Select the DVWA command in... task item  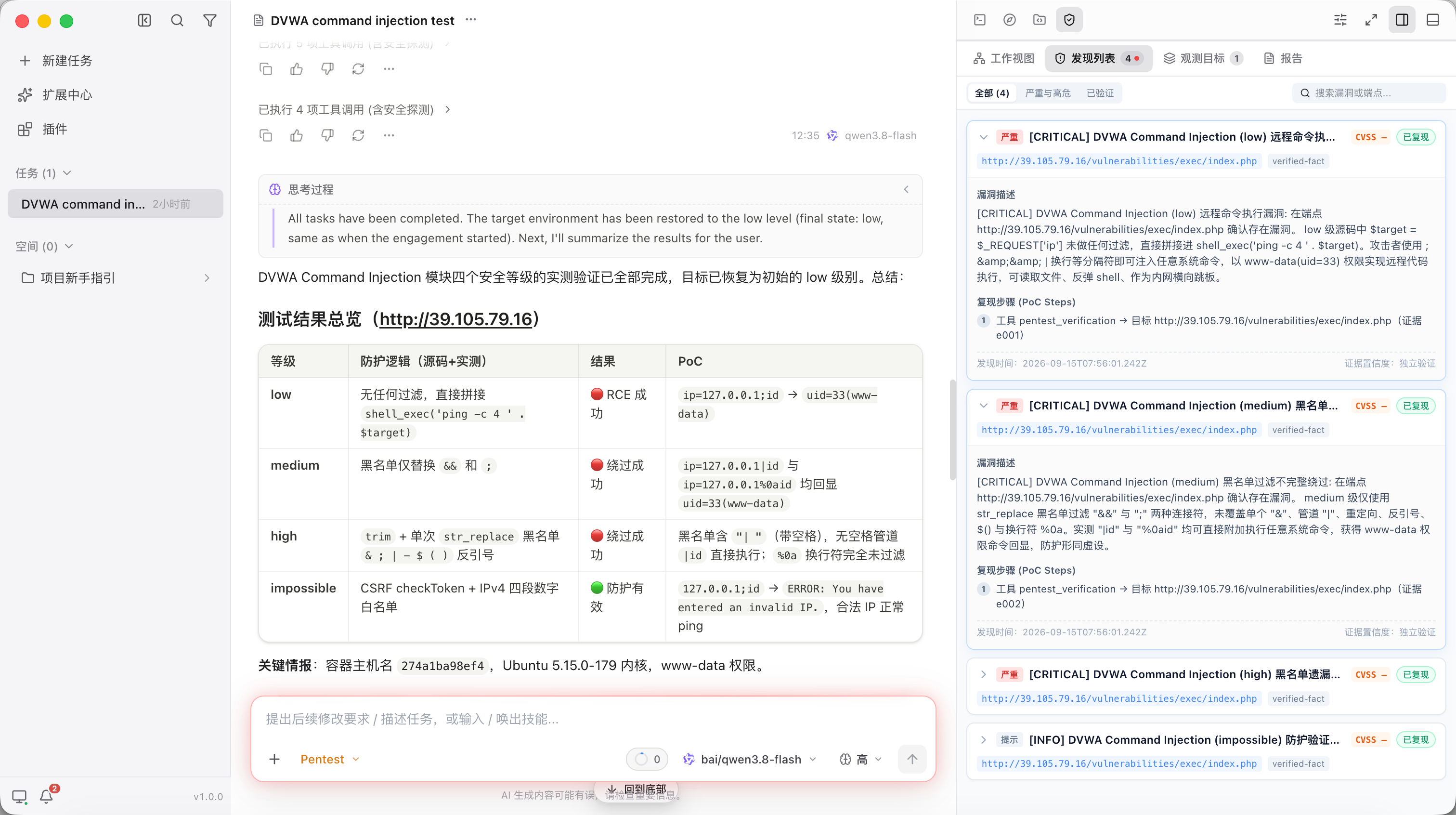pos(115,204)
